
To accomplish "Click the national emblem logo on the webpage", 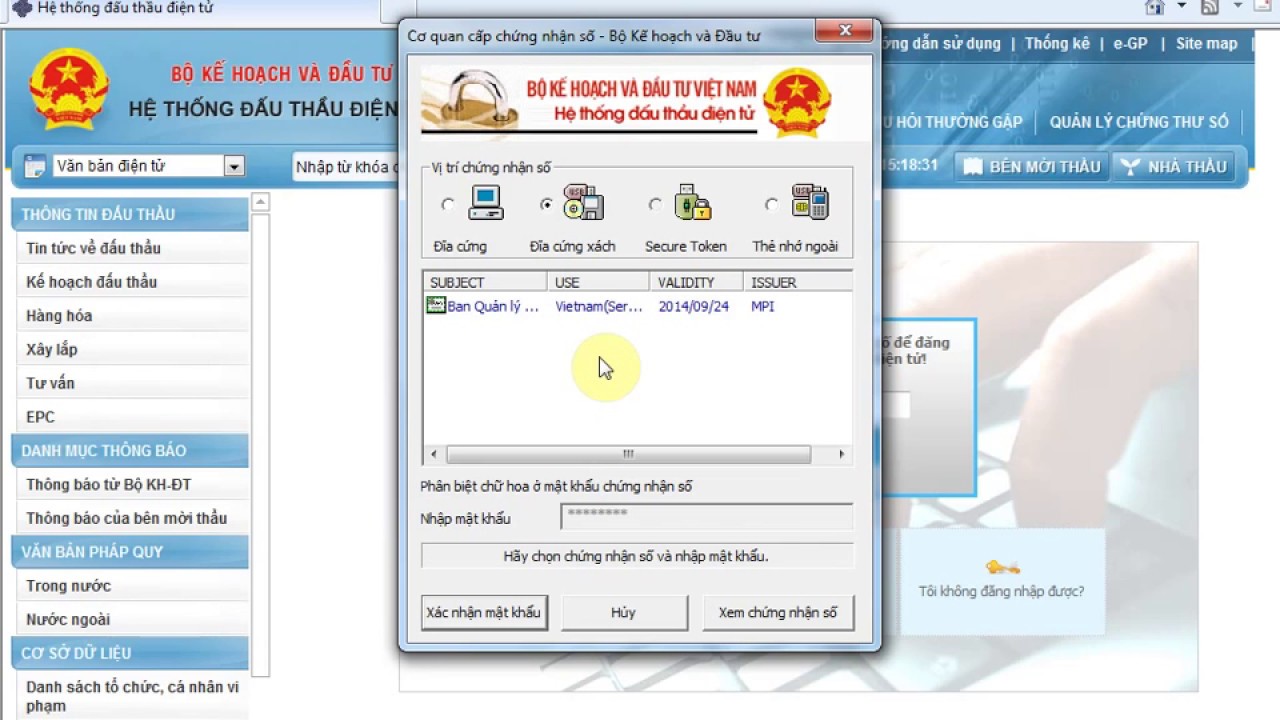I will tap(68, 88).
